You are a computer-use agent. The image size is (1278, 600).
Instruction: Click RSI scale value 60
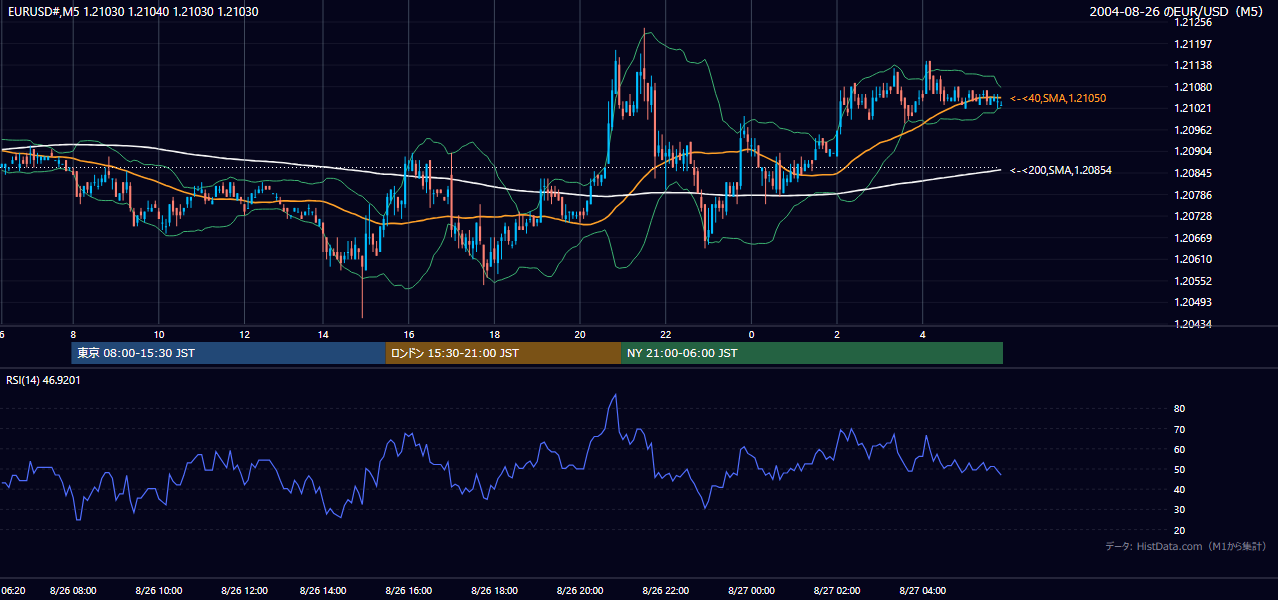[x=1180, y=449]
